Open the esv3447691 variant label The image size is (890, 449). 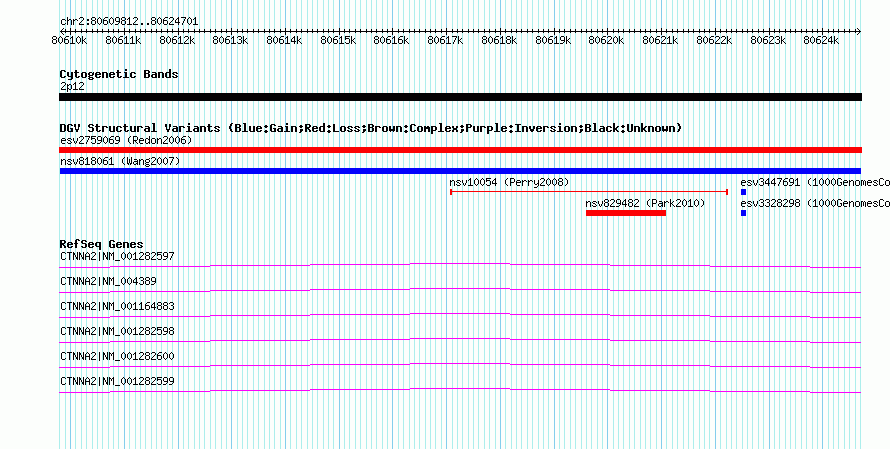pyautogui.click(x=815, y=182)
